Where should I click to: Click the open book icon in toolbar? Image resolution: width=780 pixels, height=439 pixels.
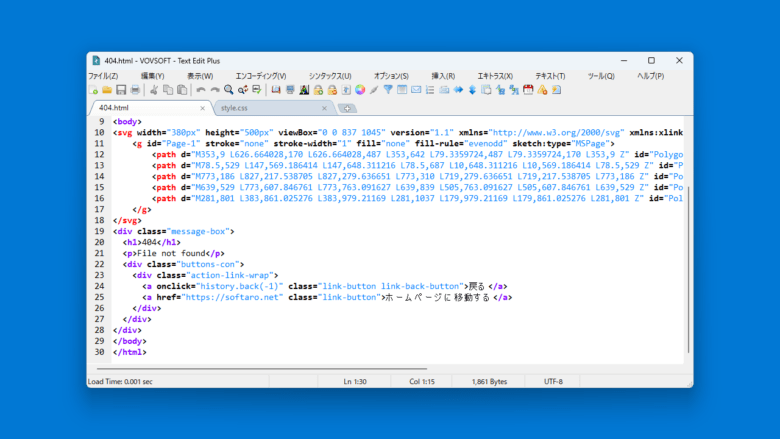[x=276, y=90]
